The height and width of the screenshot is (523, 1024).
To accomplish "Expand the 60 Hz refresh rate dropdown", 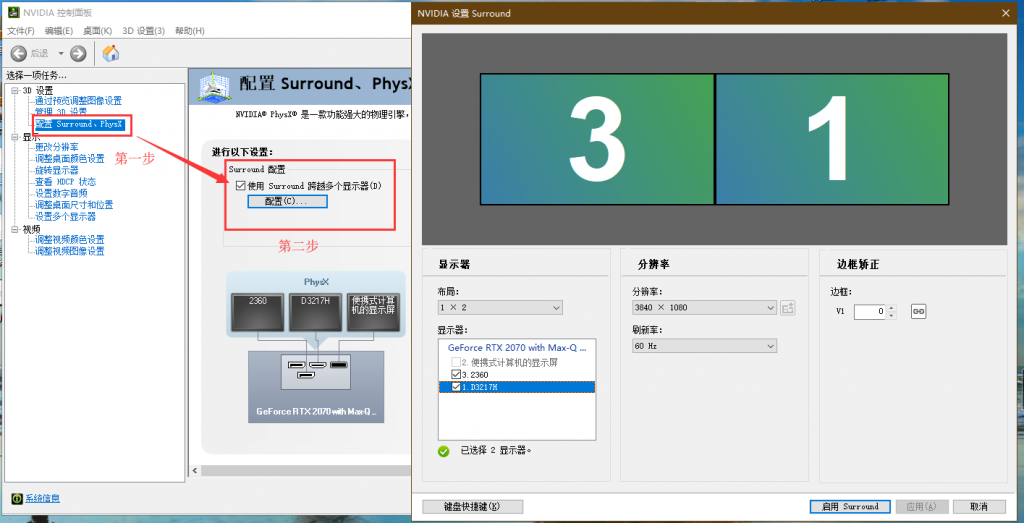I will [703, 346].
